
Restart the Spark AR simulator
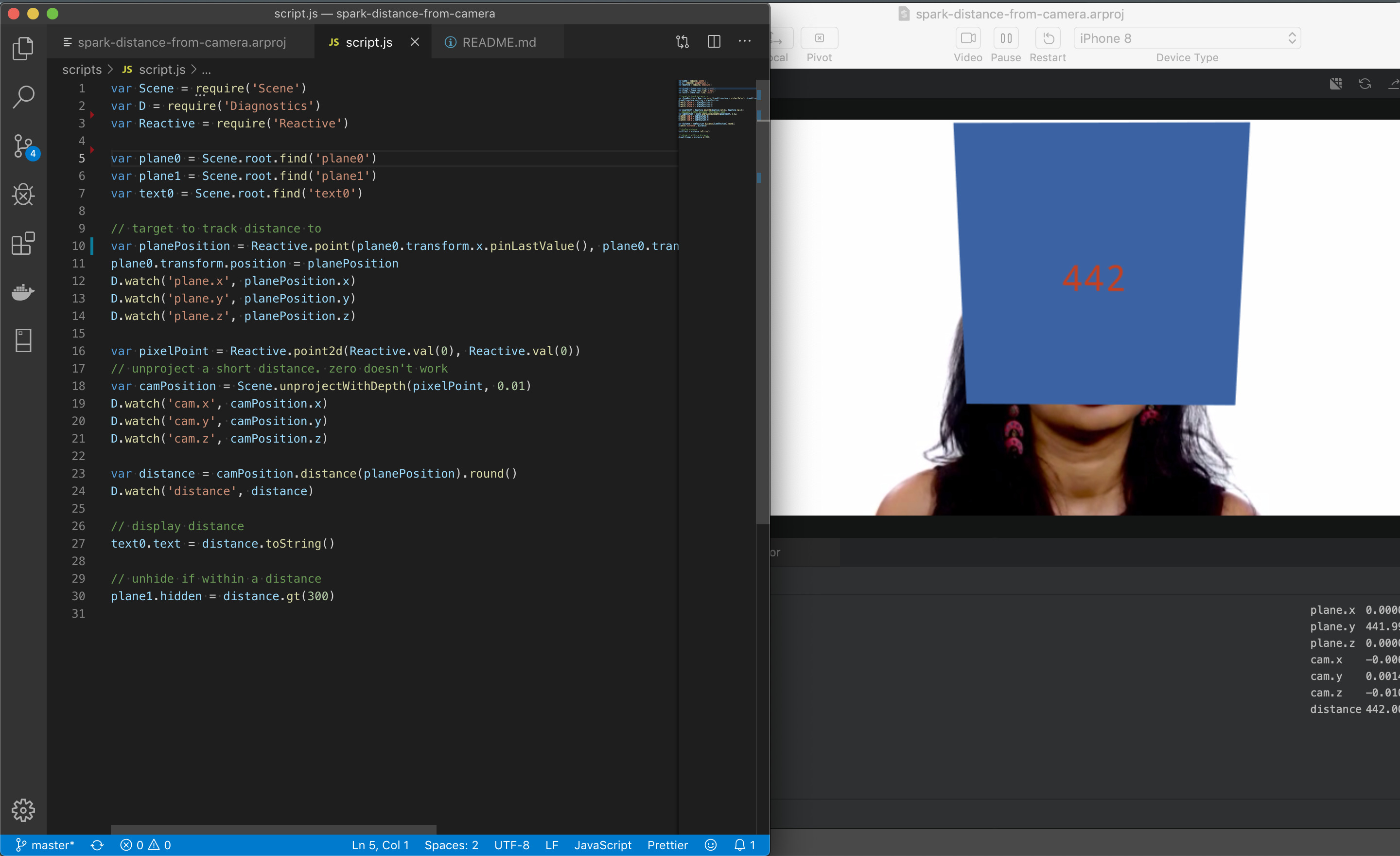pyautogui.click(x=1048, y=38)
